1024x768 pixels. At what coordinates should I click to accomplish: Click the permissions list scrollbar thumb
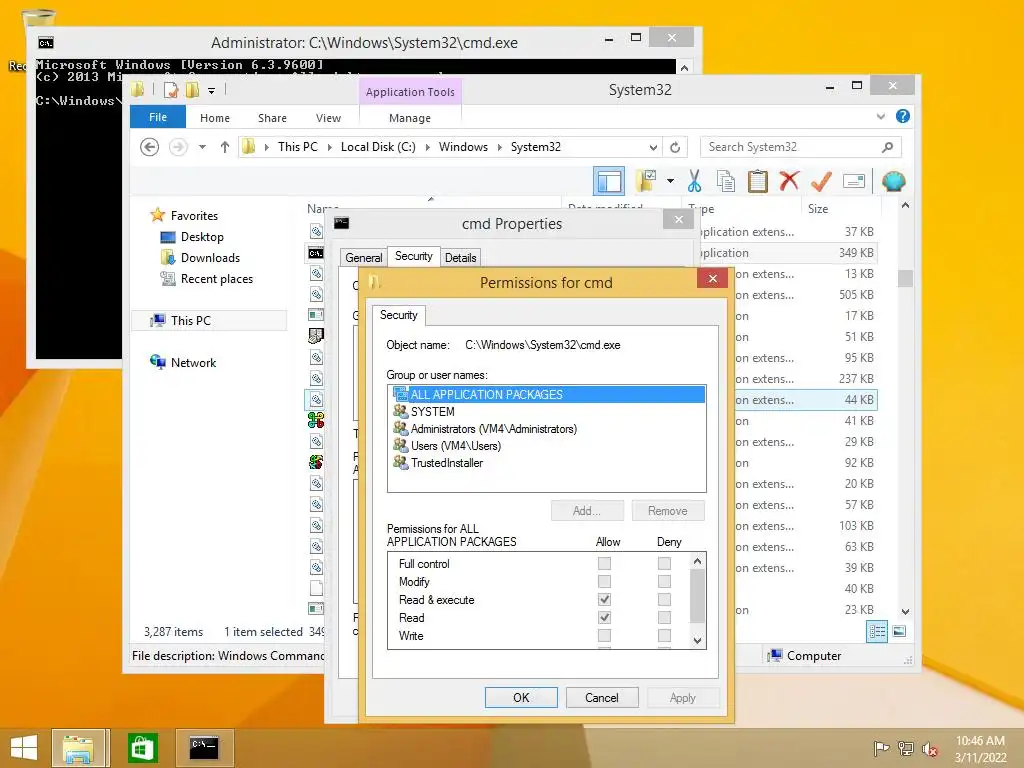697,596
